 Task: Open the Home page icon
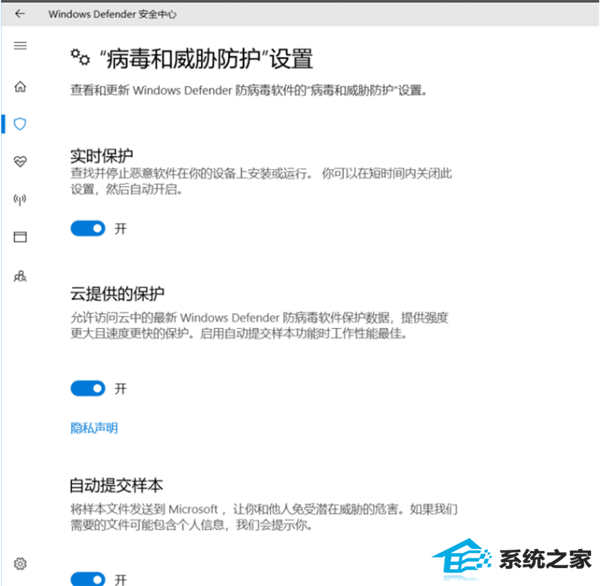20,87
